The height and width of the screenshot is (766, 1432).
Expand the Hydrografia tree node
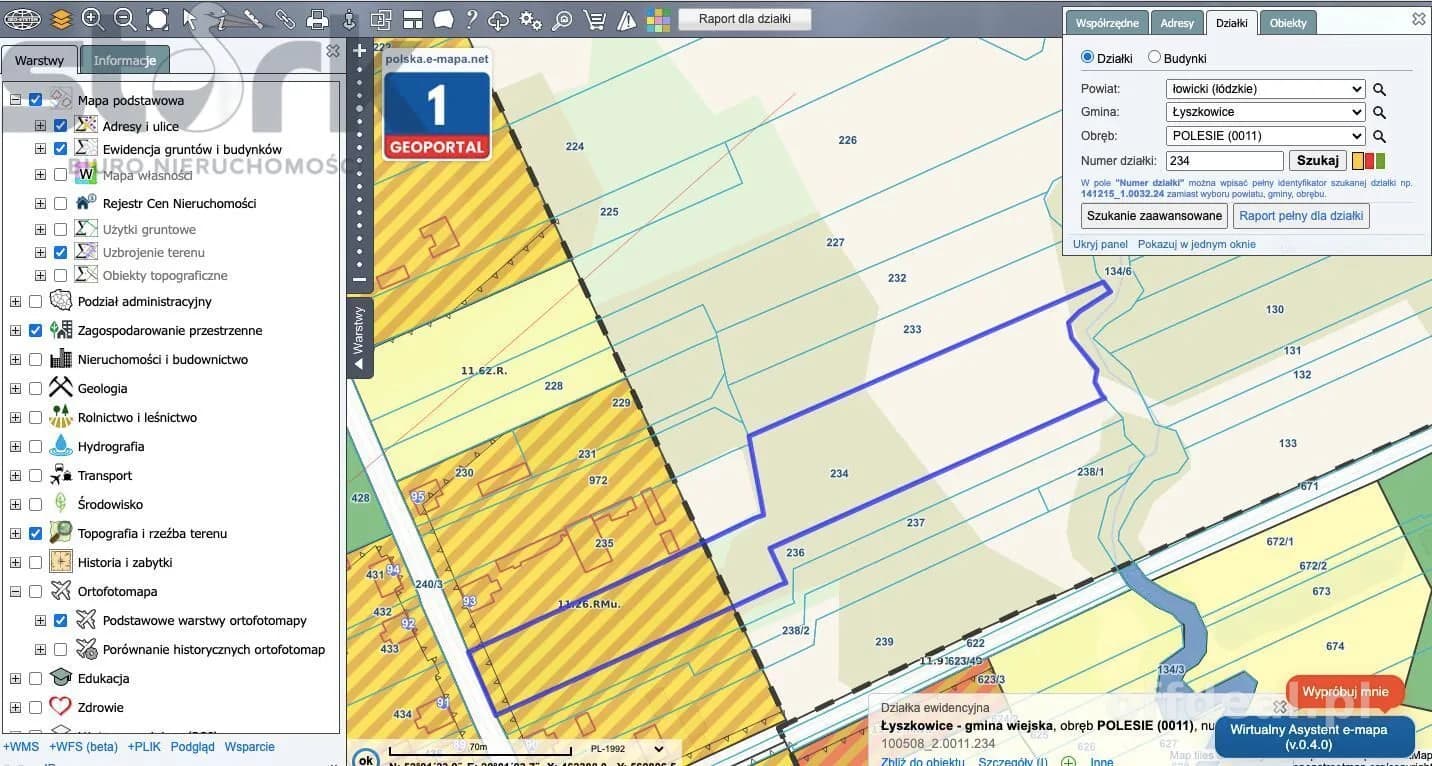pos(15,446)
